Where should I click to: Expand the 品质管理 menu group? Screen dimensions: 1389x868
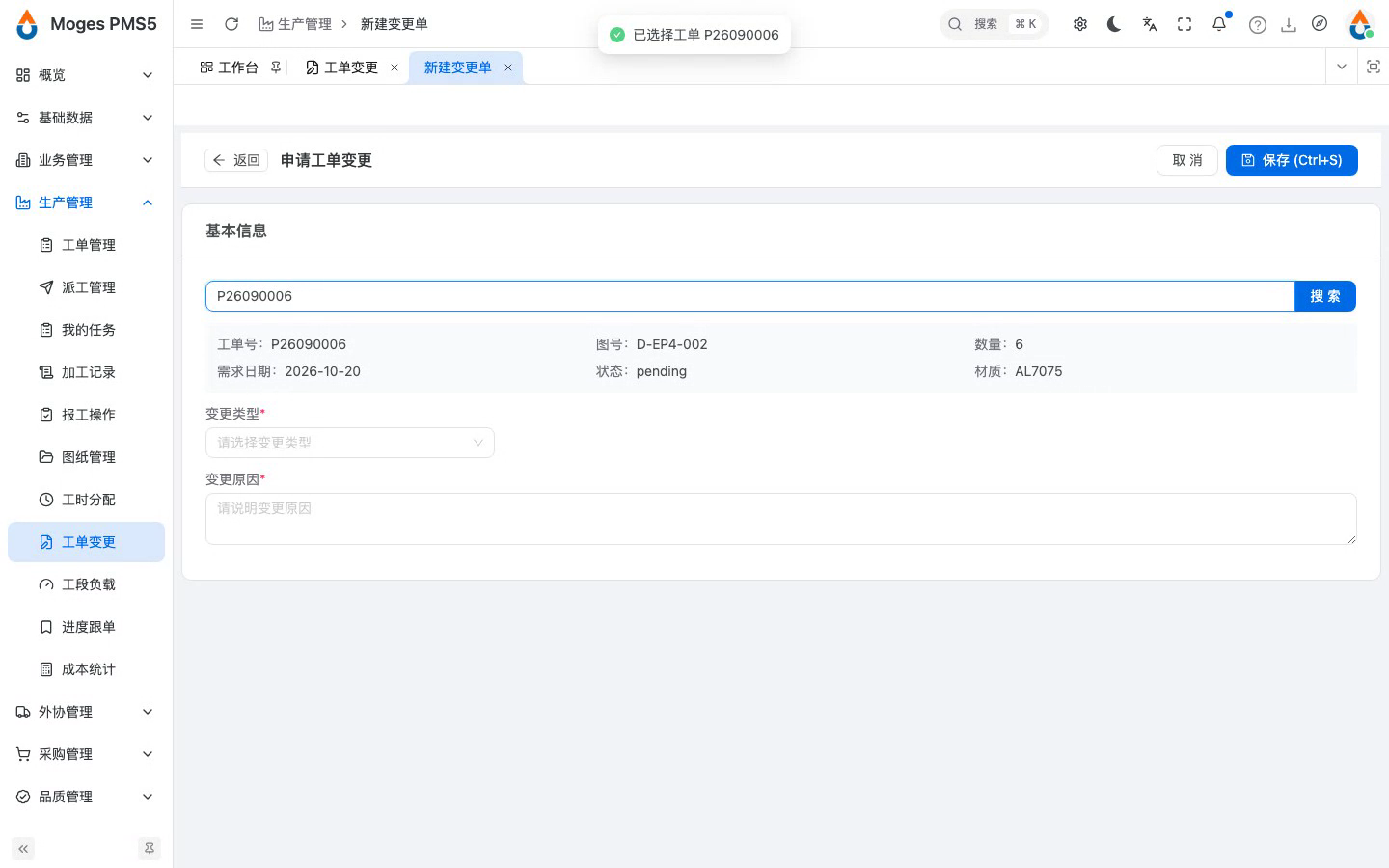coord(86,797)
